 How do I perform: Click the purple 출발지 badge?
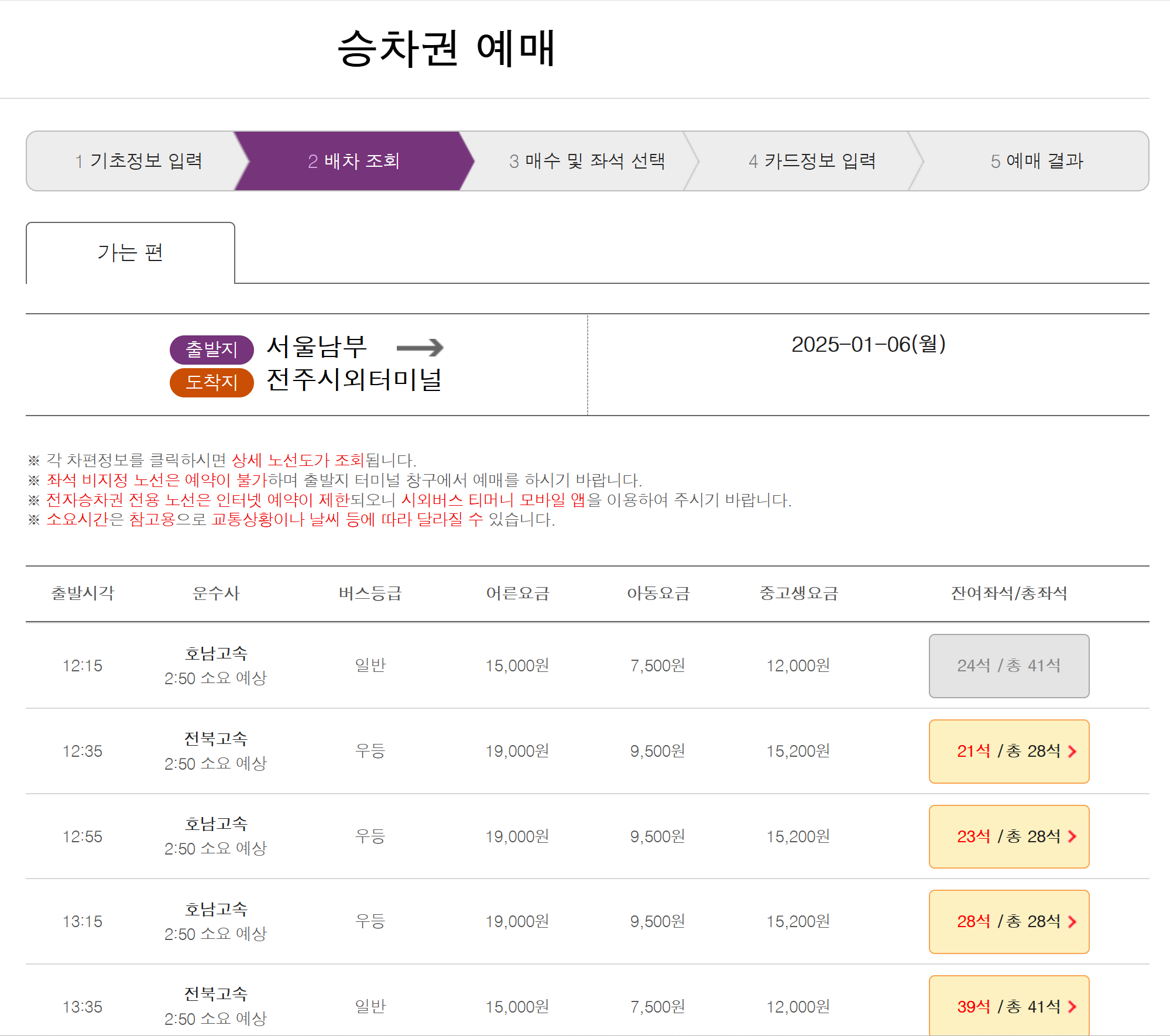(211, 349)
